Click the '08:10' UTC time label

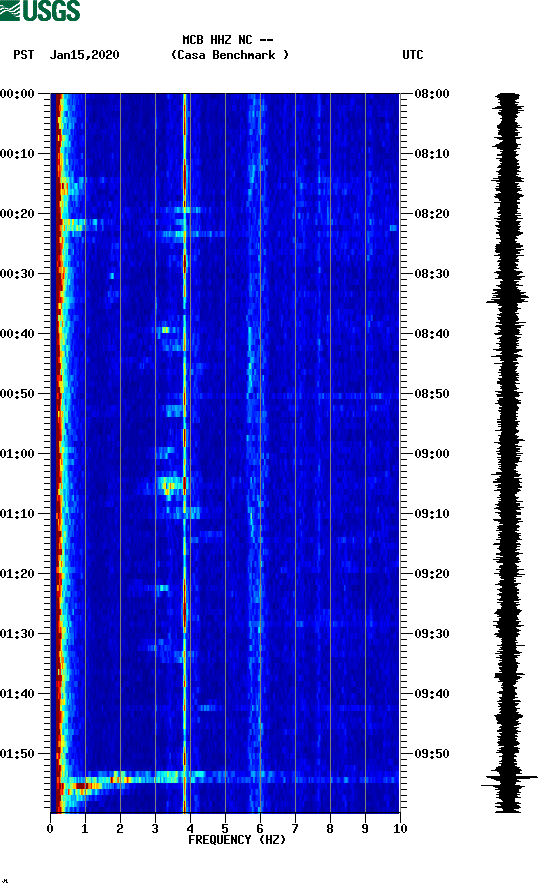pyautogui.click(x=432, y=154)
